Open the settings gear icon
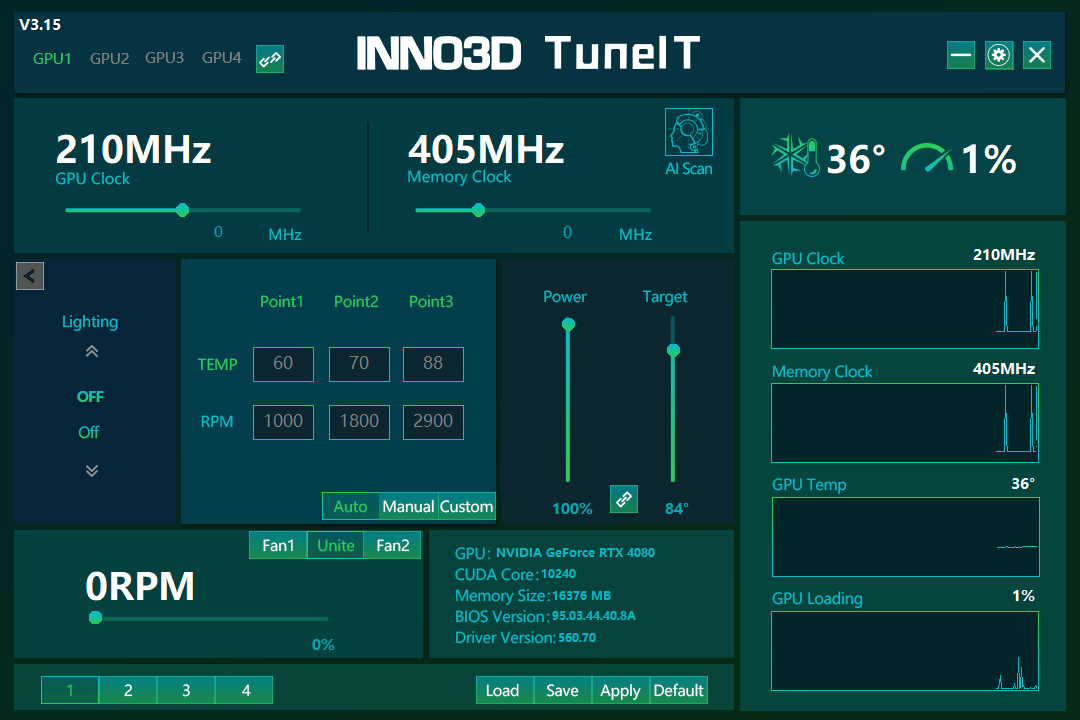 tap(998, 55)
